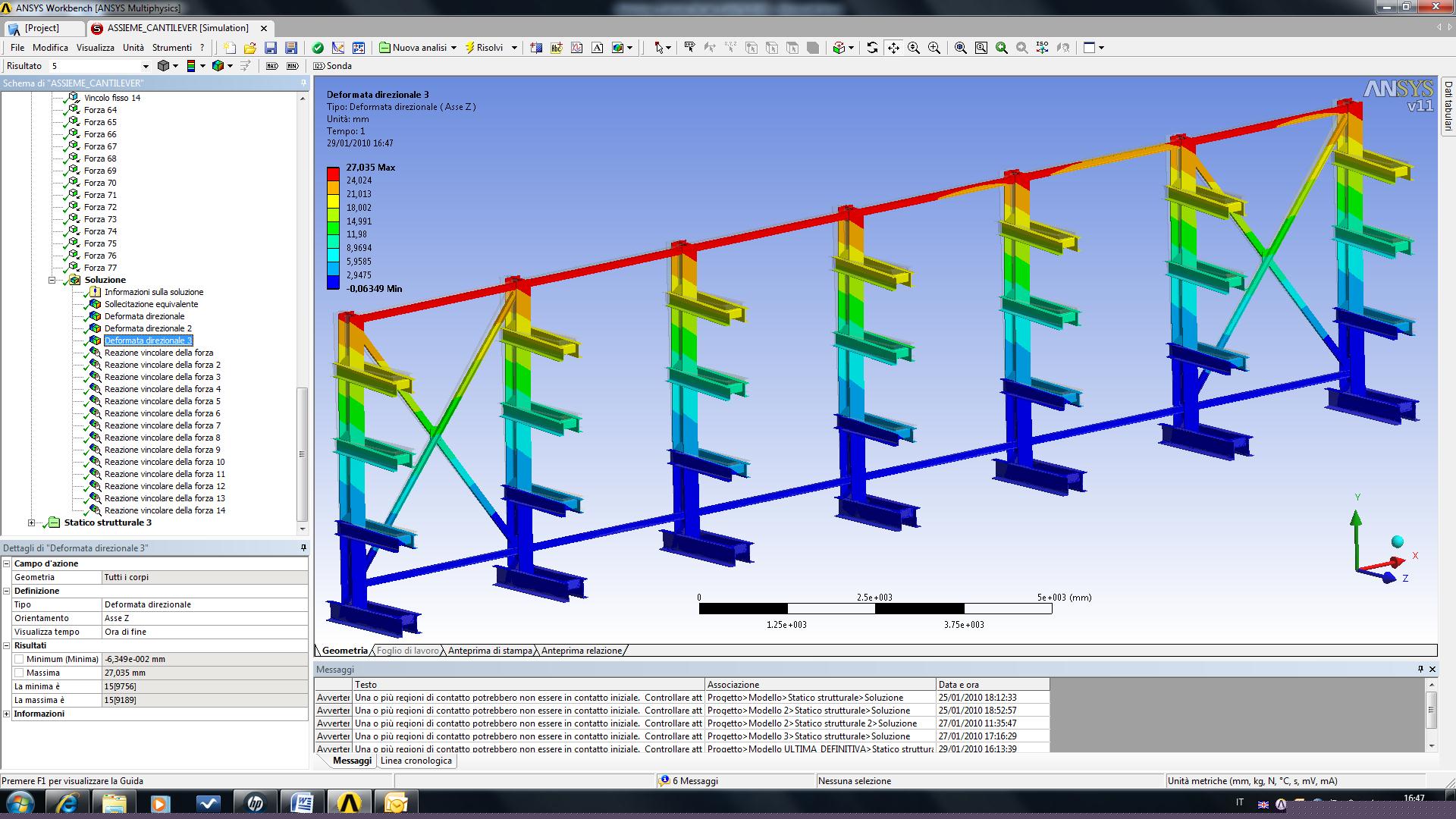
Task: Pin the Schema tree panel
Action: pos(303,83)
